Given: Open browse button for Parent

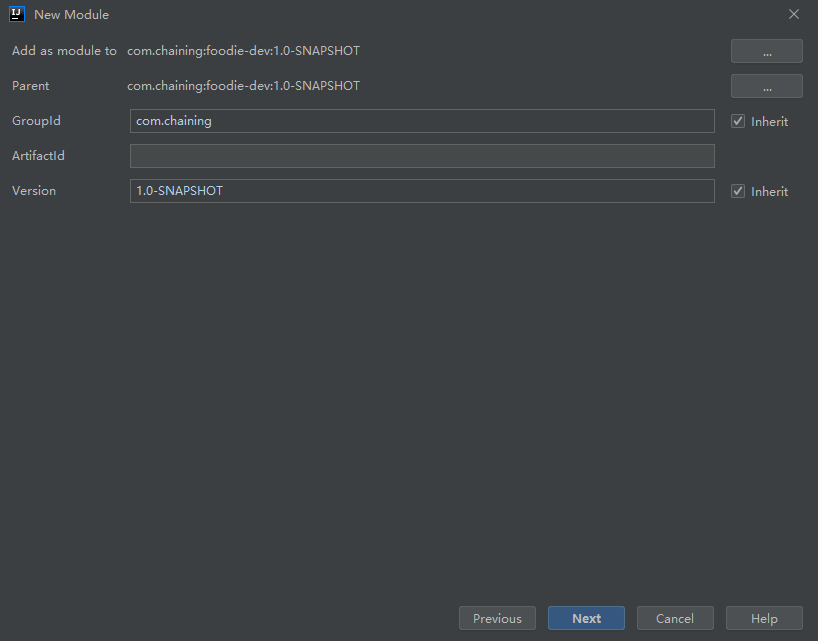Looking at the screenshot, I should [x=766, y=86].
